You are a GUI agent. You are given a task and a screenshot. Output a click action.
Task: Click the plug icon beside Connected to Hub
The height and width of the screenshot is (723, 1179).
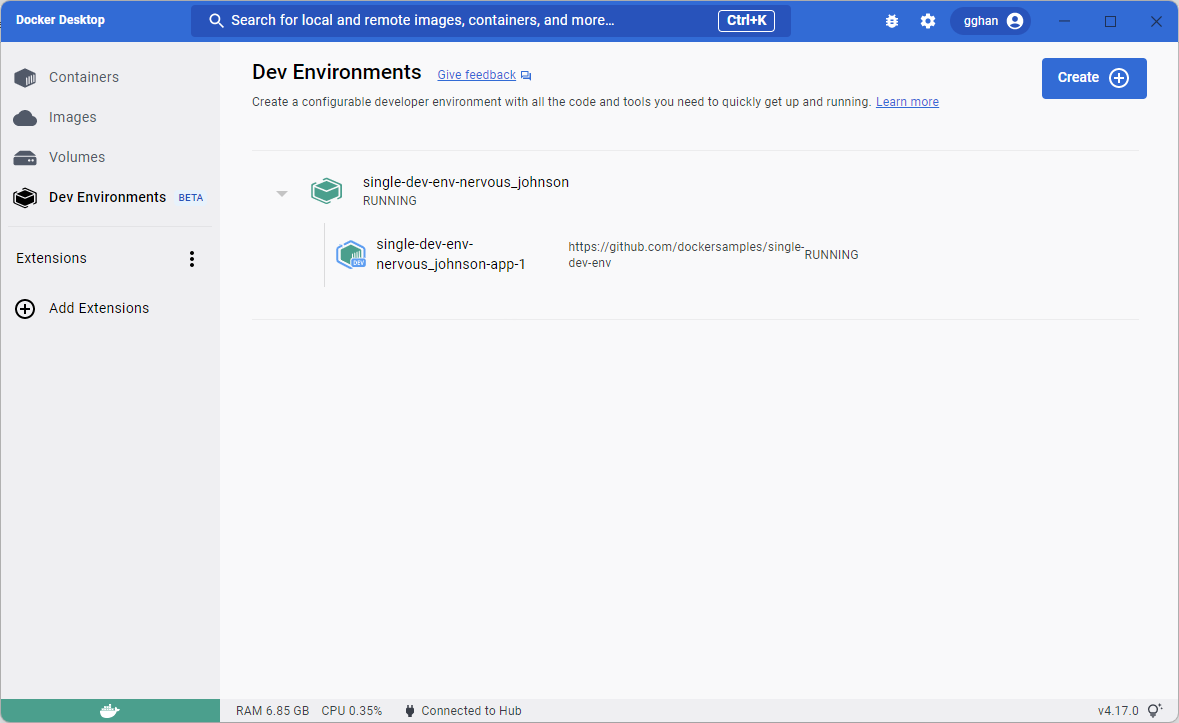pos(409,710)
